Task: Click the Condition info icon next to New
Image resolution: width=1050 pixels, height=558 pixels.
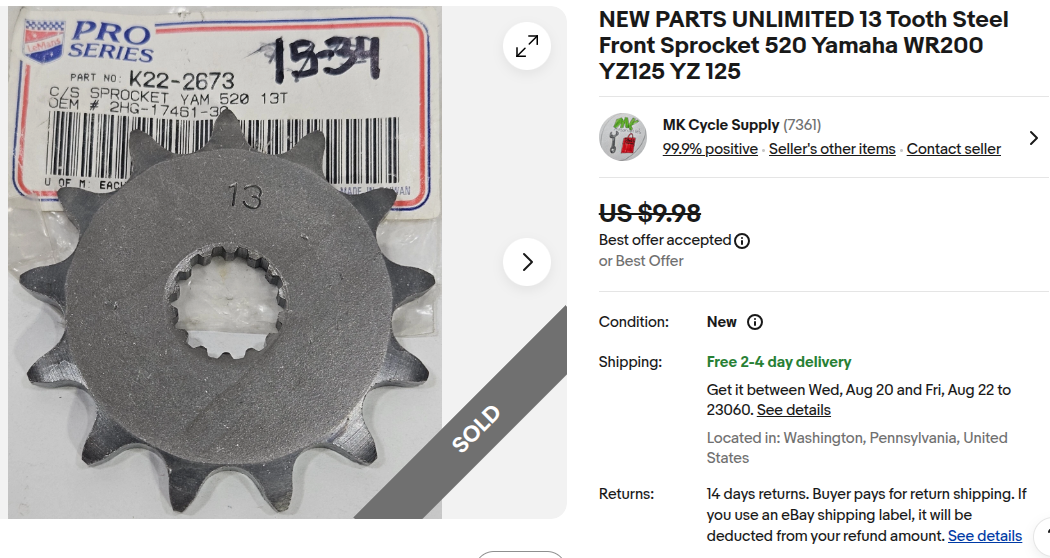Action: tap(755, 322)
